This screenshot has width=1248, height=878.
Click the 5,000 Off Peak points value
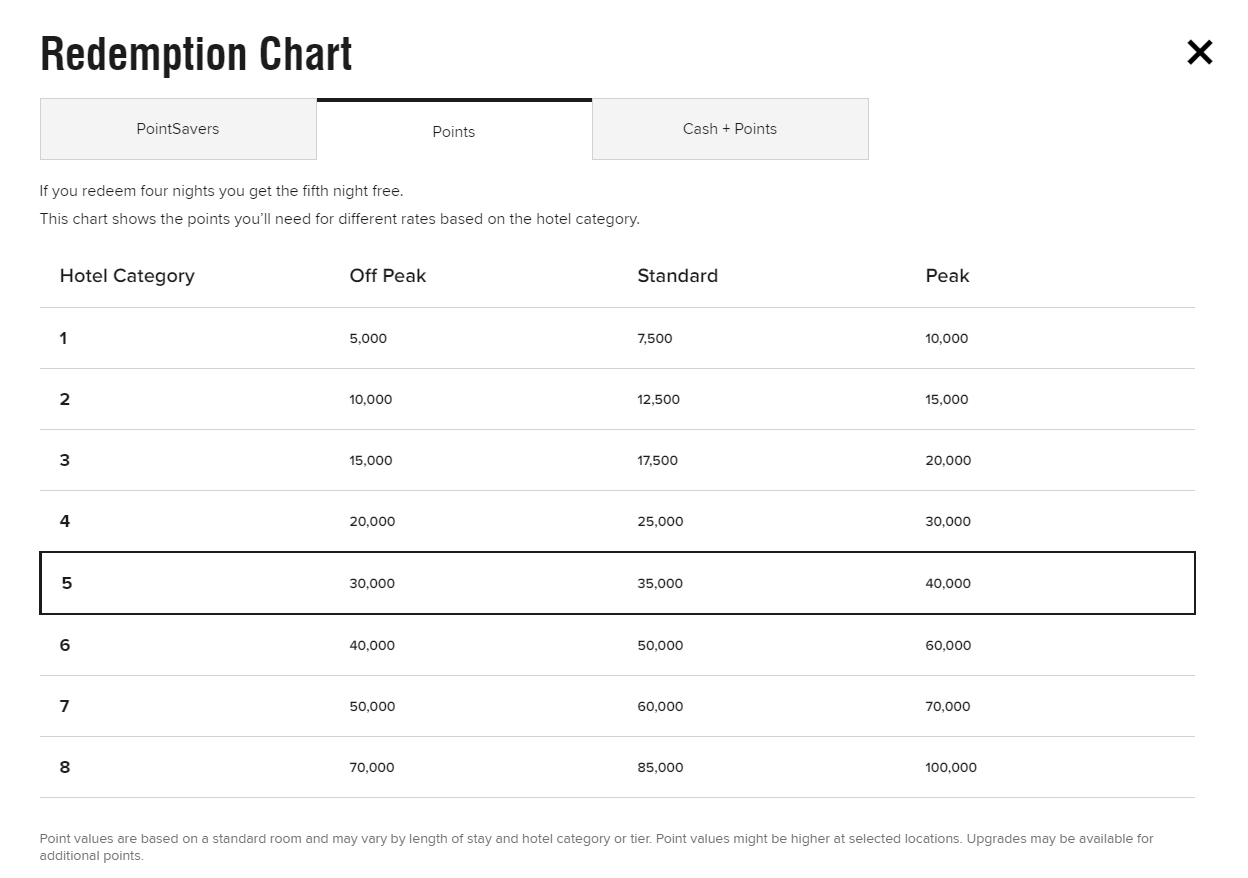tap(368, 338)
